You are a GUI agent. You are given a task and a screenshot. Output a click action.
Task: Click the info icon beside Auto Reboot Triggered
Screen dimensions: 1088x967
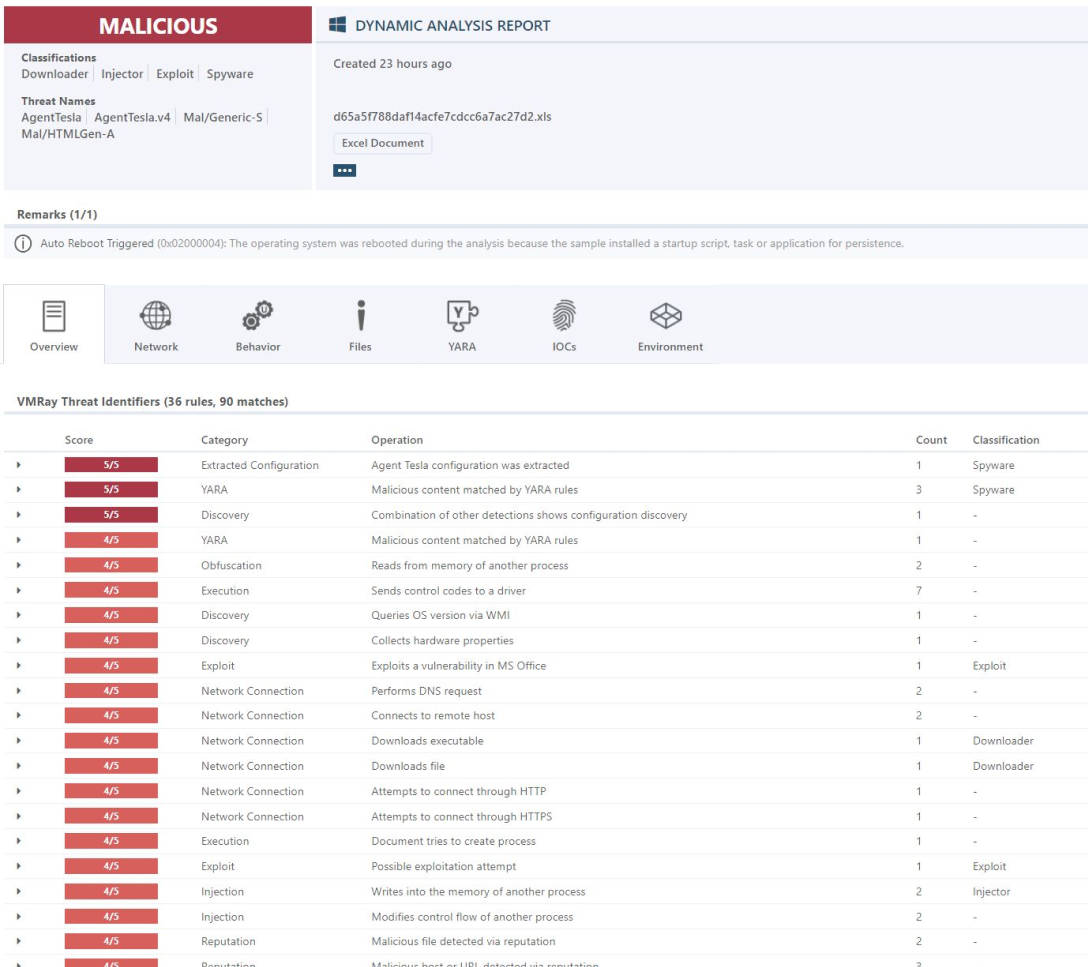click(23, 243)
